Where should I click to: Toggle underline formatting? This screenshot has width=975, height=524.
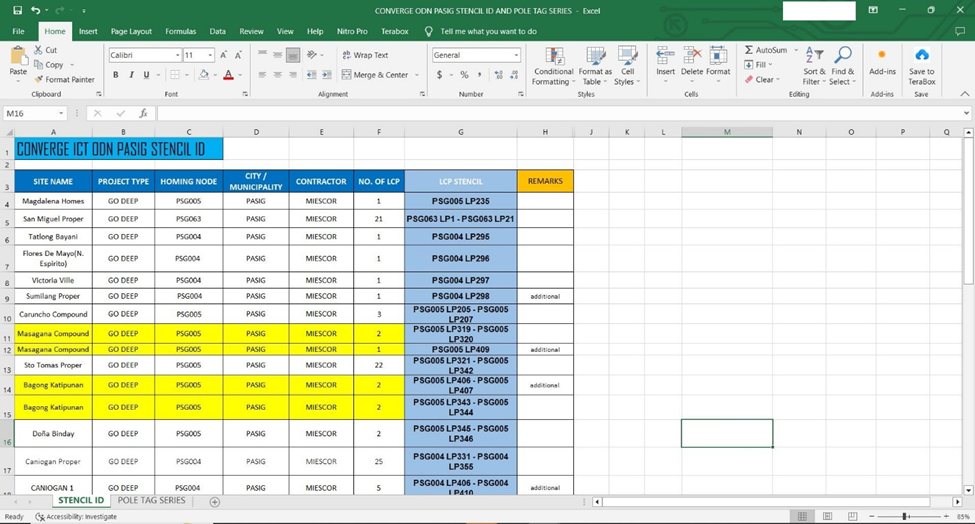146,75
